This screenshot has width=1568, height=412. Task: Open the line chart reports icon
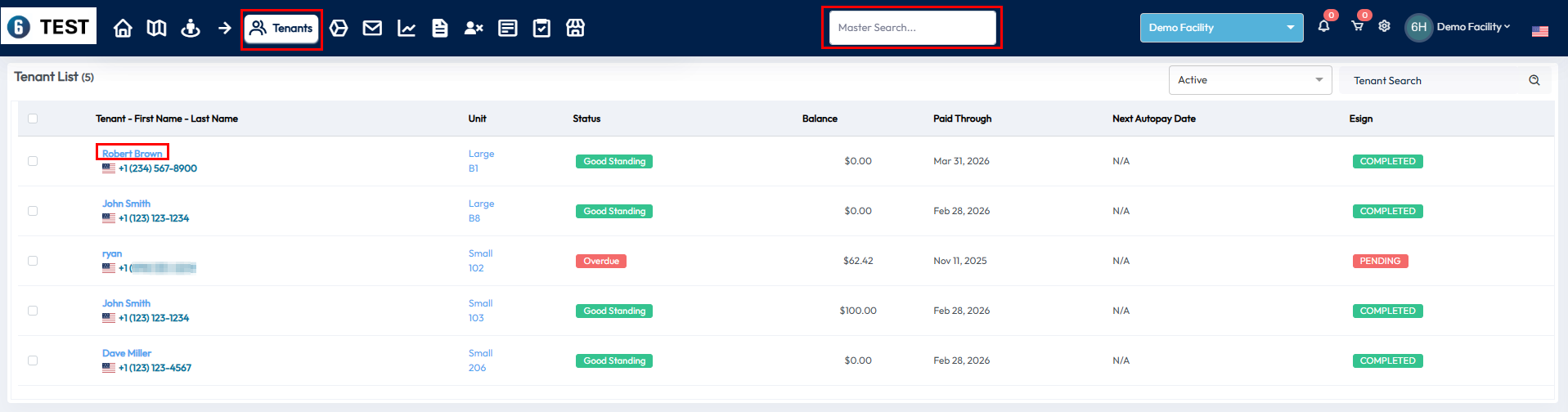[407, 29]
